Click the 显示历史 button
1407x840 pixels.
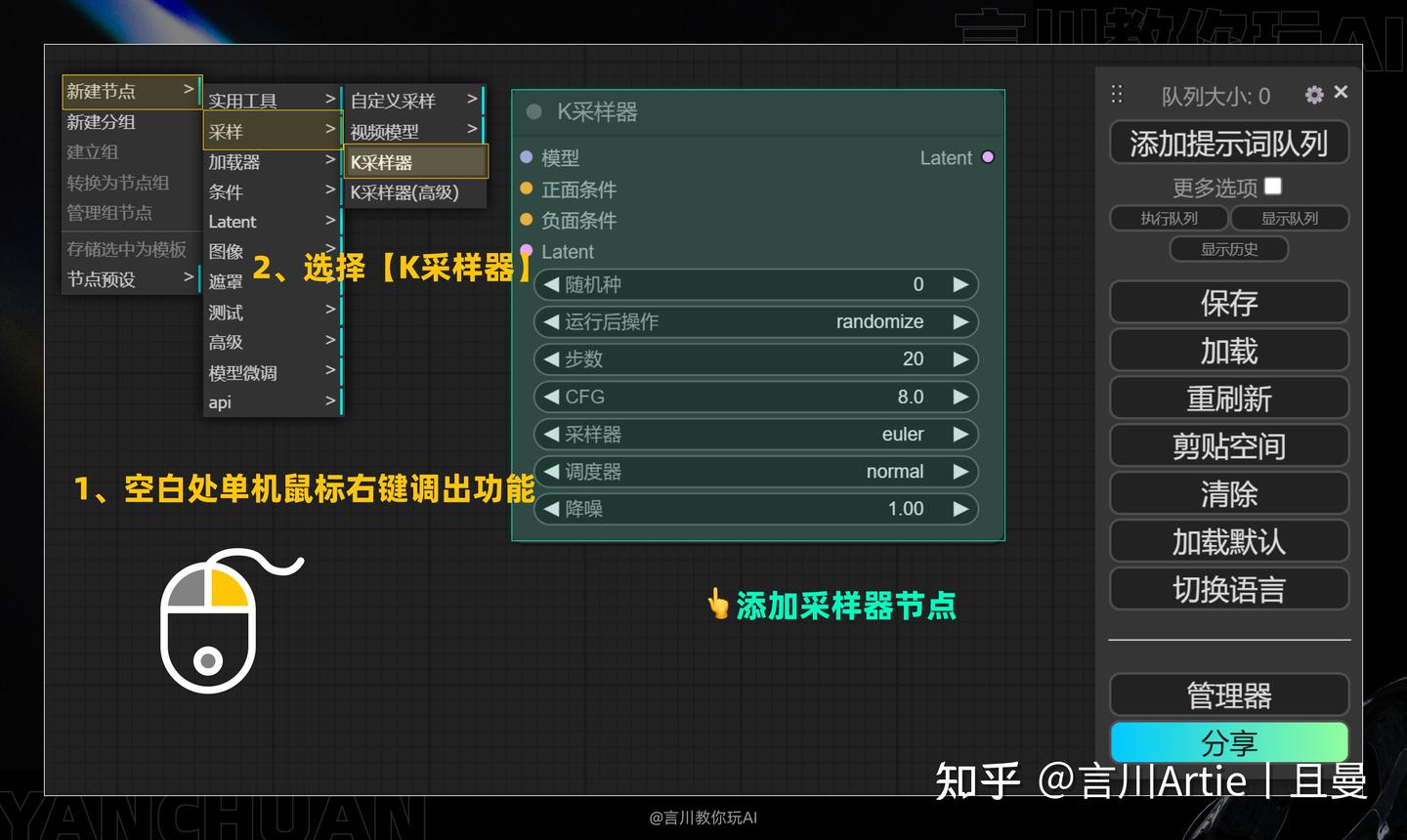click(x=1229, y=249)
